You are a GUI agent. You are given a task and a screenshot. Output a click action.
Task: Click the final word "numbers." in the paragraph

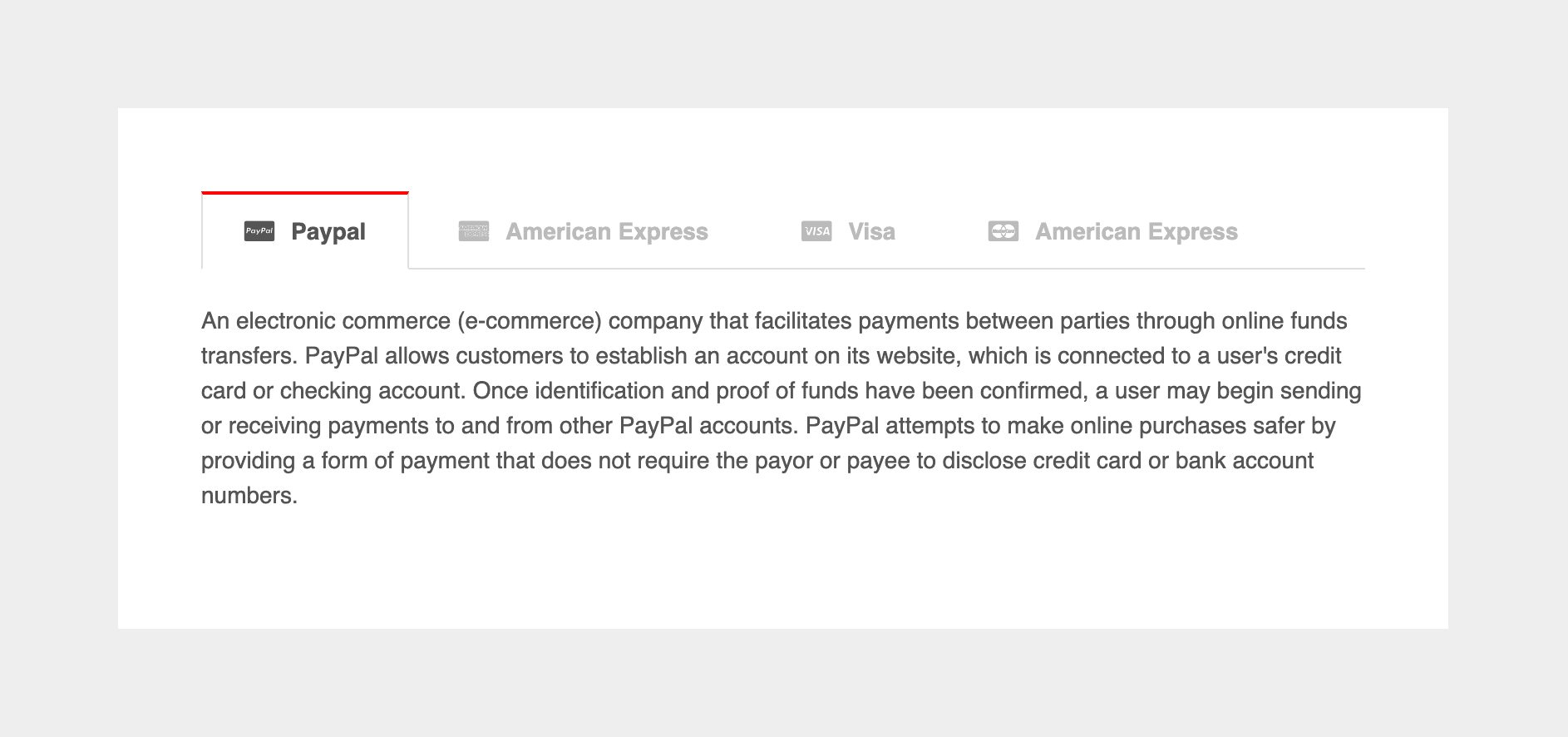tap(249, 496)
